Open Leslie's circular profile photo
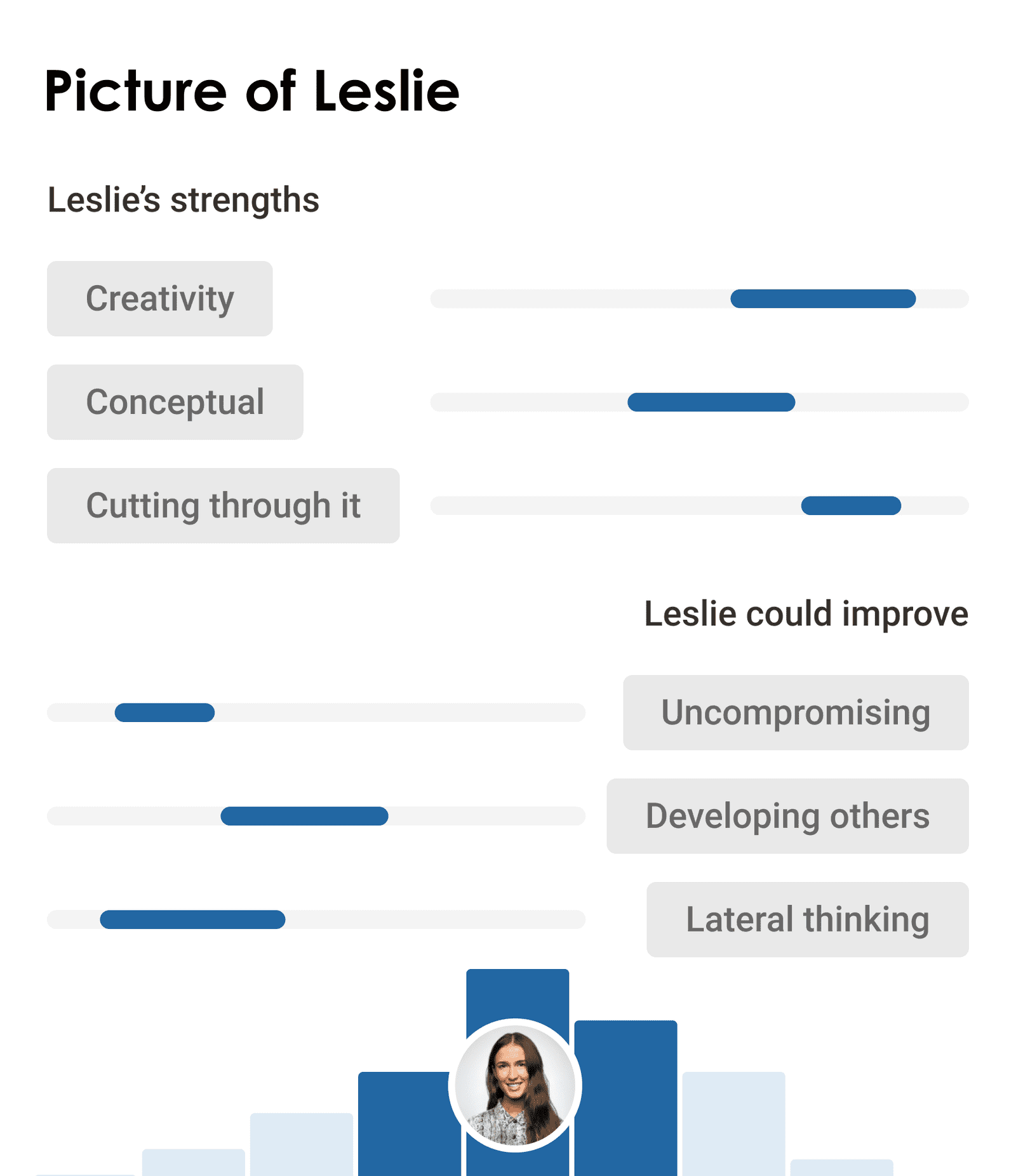 515,1085
